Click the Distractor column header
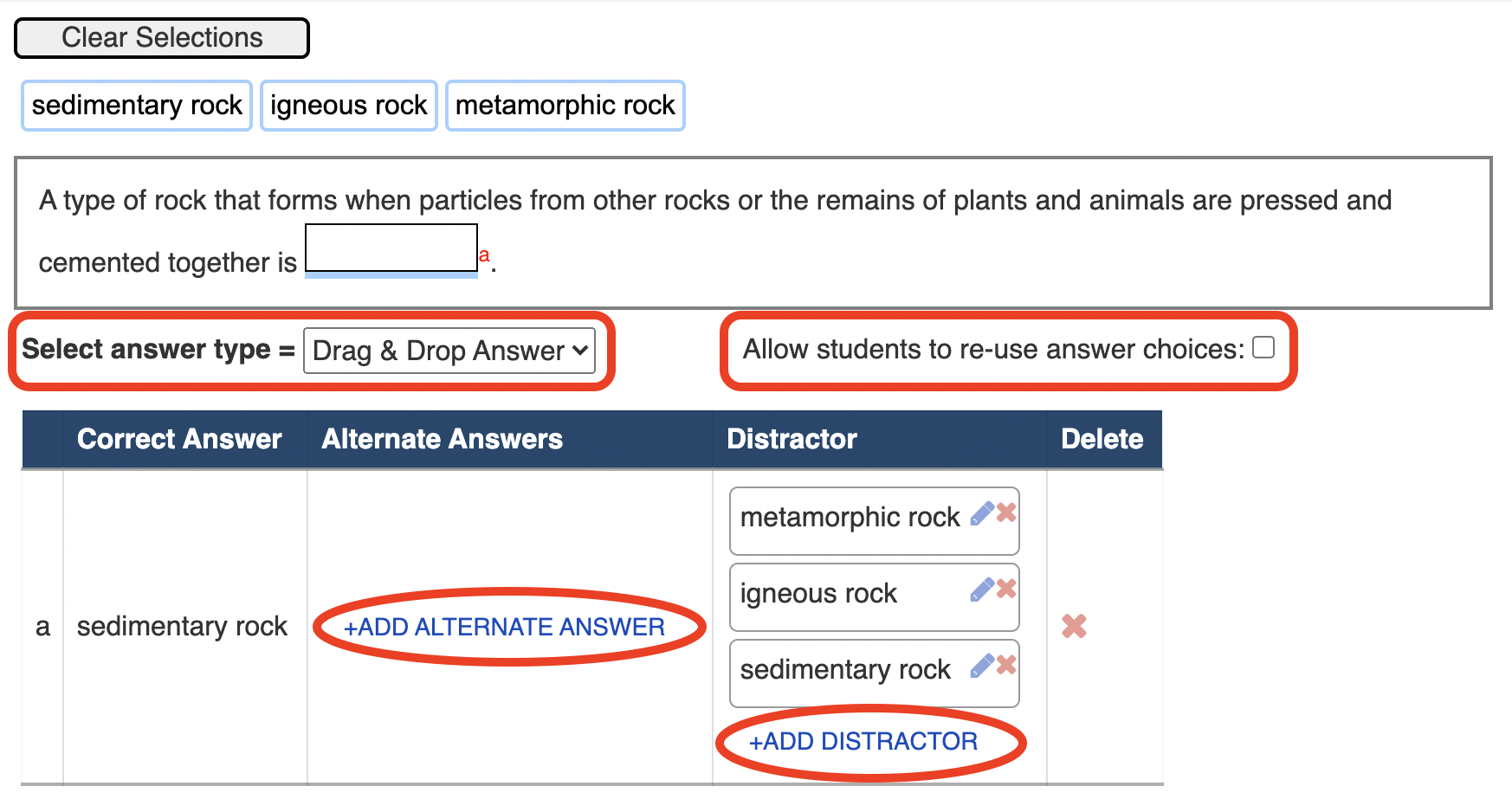The height and width of the screenshot is (812, 1512). click(x=792, y=439)
